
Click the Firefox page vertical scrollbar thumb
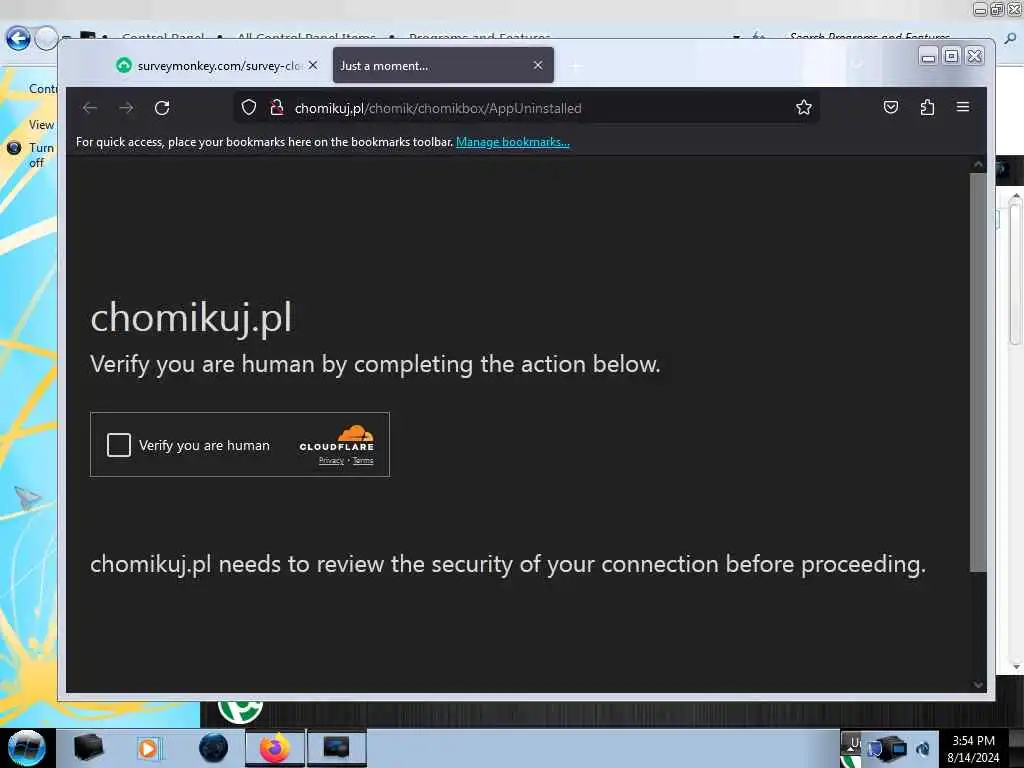978,372
